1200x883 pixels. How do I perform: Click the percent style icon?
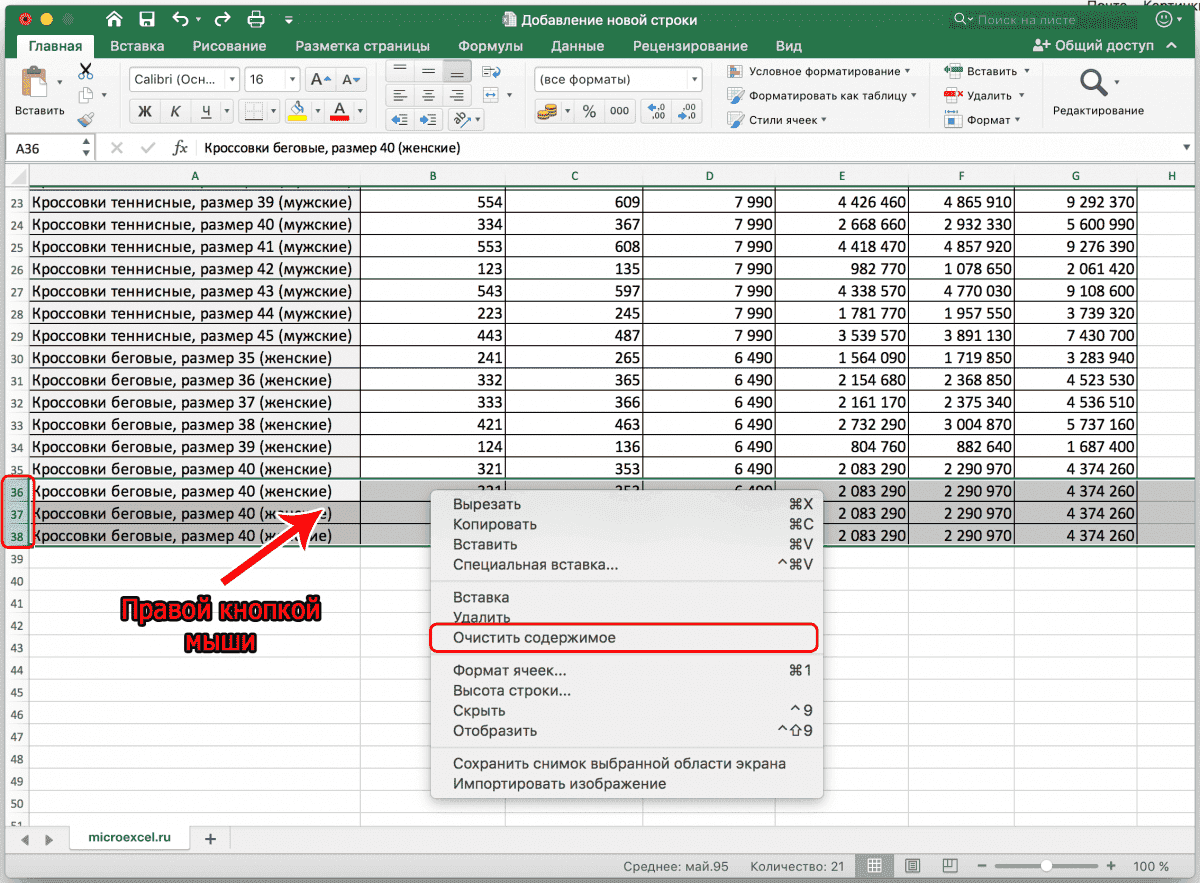coord(589,111)
